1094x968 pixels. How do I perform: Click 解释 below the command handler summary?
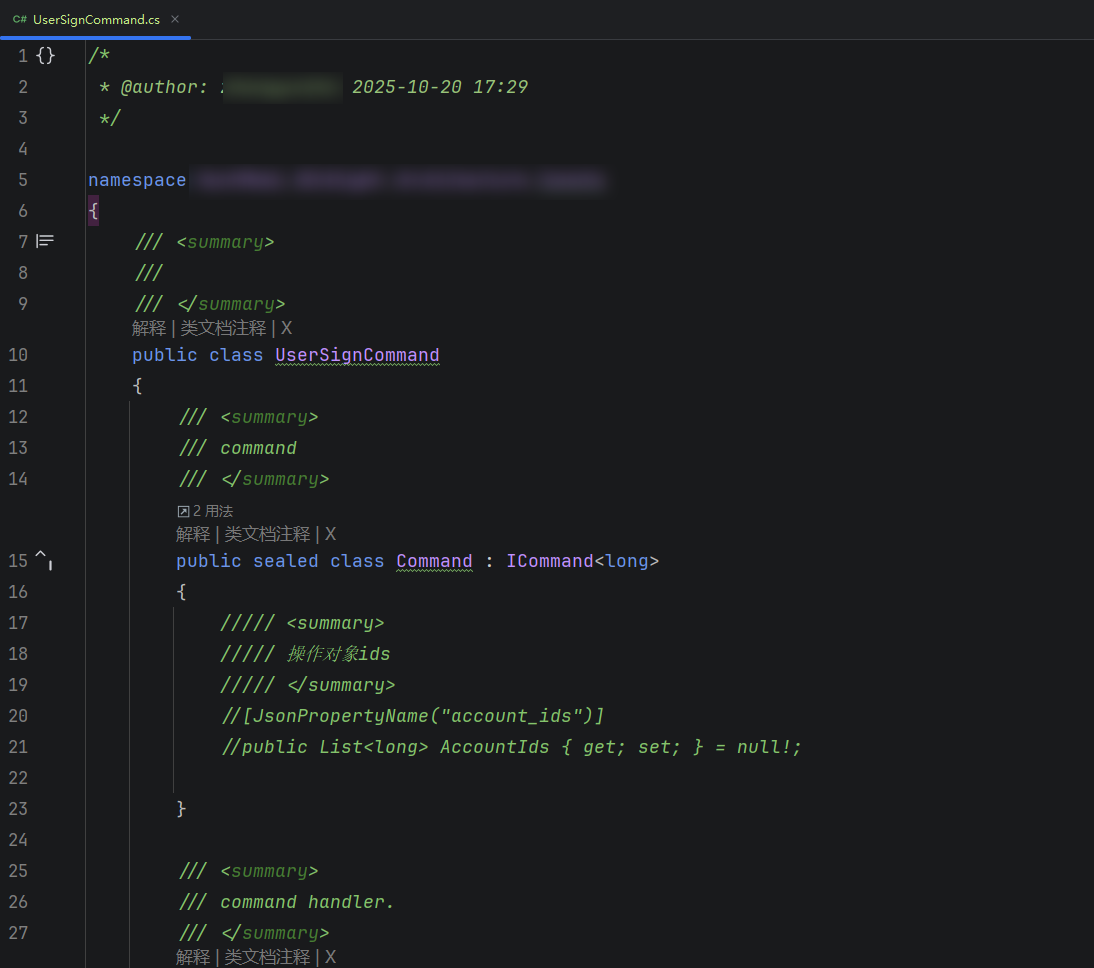pyautogui.click(x=193, y=957)
